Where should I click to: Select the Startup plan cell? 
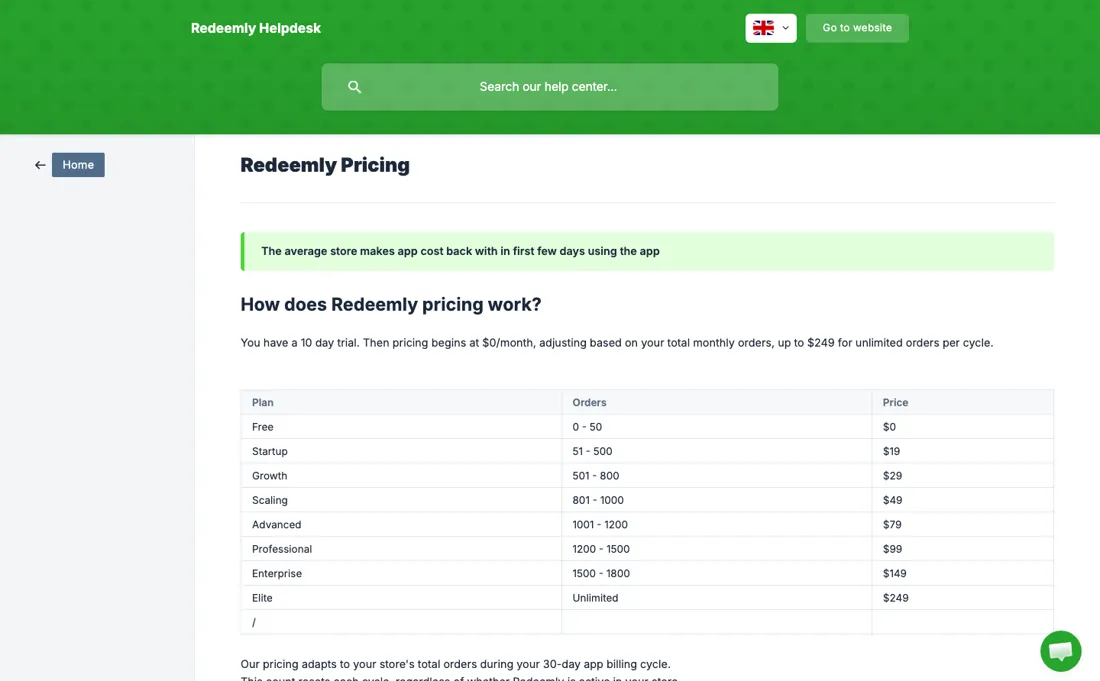[x=401, y=451]
